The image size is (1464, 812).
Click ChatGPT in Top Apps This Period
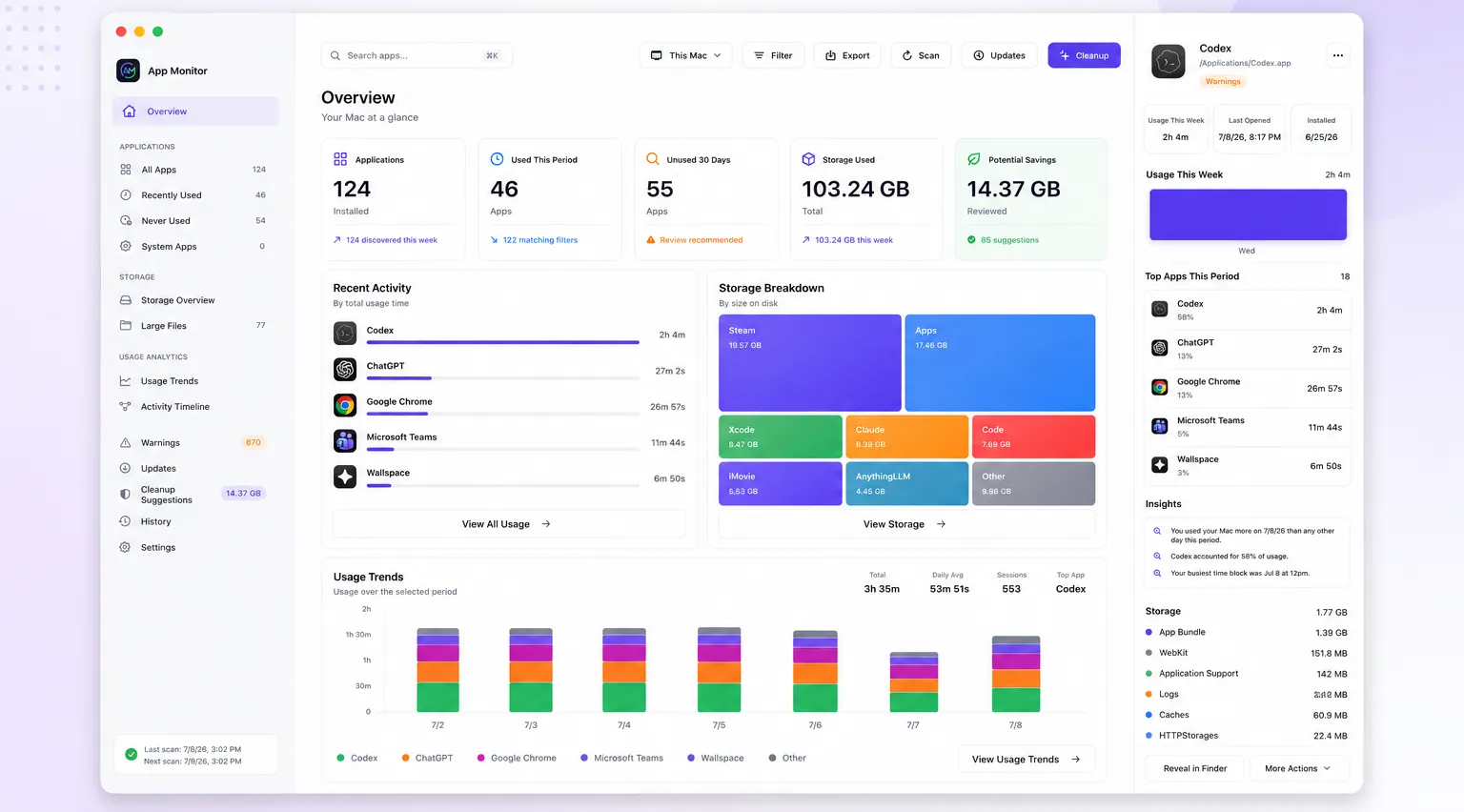pyautogui.click(x=1248, y=349)
